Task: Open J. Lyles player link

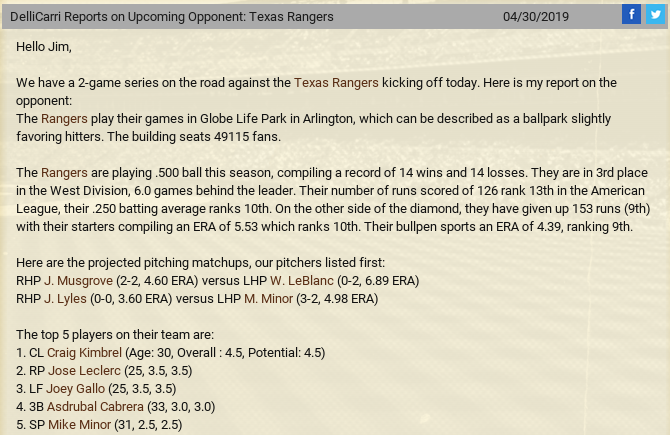Action: pos(65,299)
